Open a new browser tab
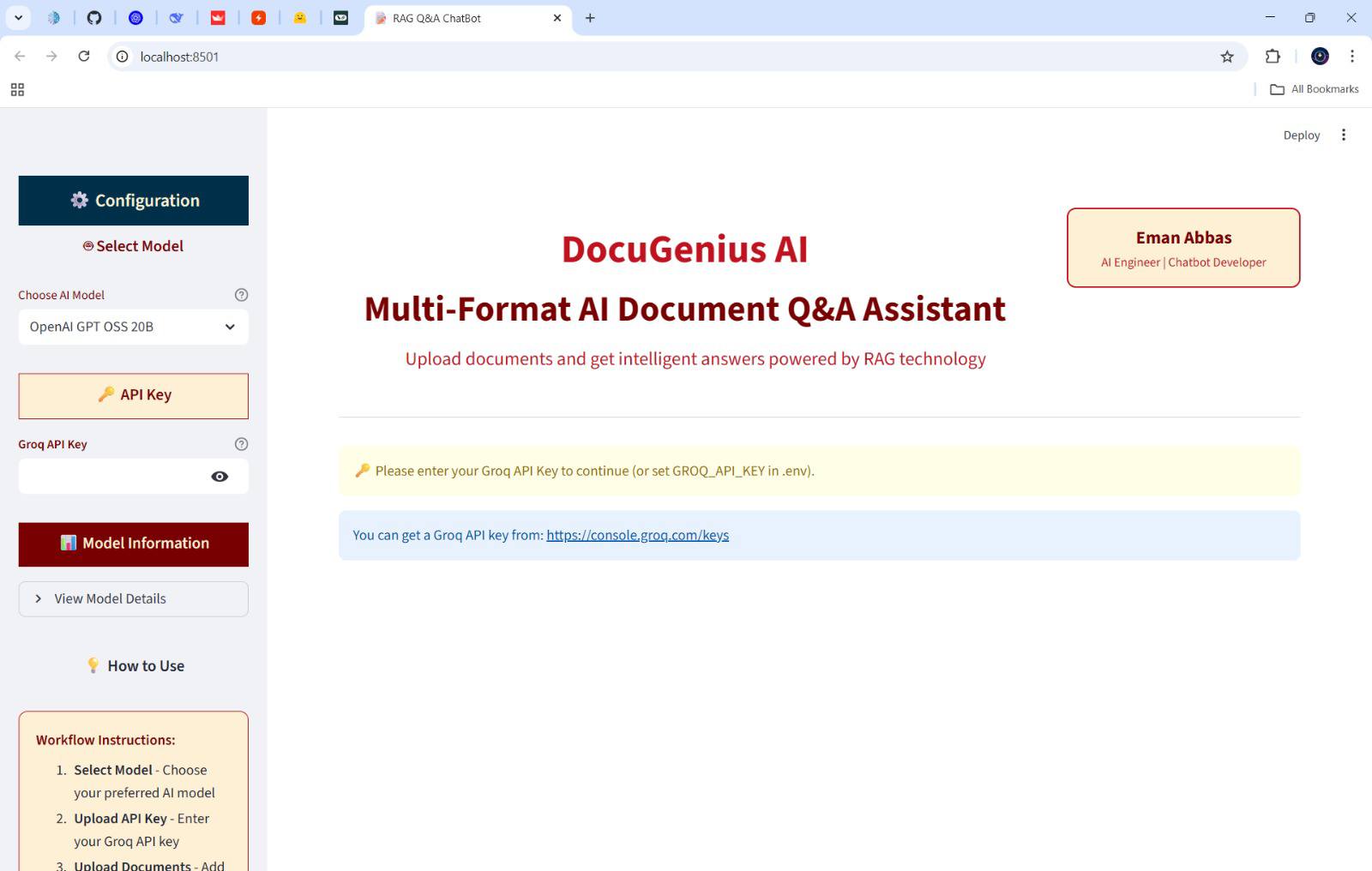 click(x=590, y=18)
